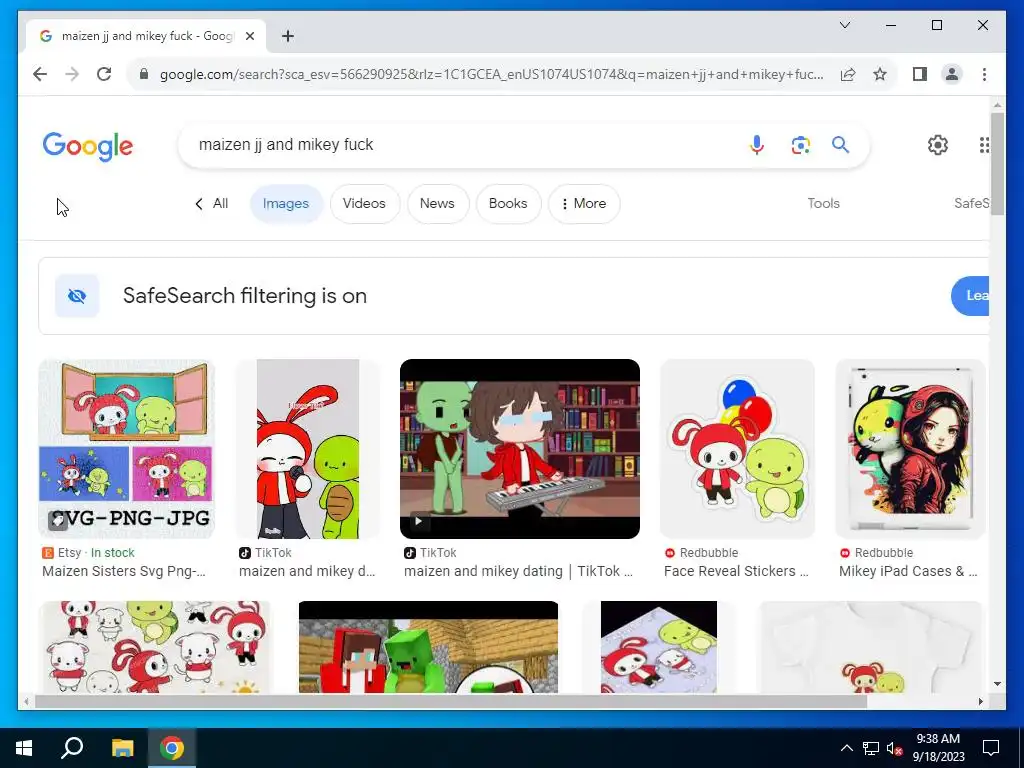The image size is (1024, 768).
Task: Click the scroll right arrow
Action: tap(981, 702)
